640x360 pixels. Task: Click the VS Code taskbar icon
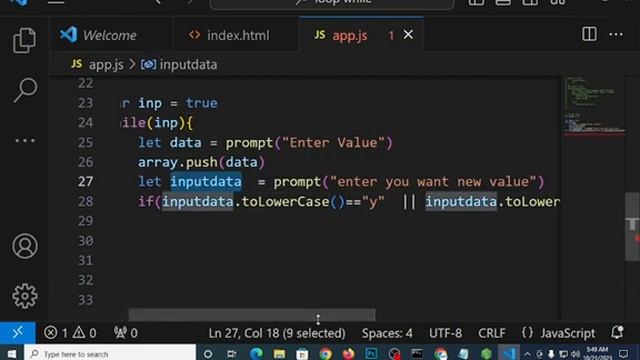point(509,353)
